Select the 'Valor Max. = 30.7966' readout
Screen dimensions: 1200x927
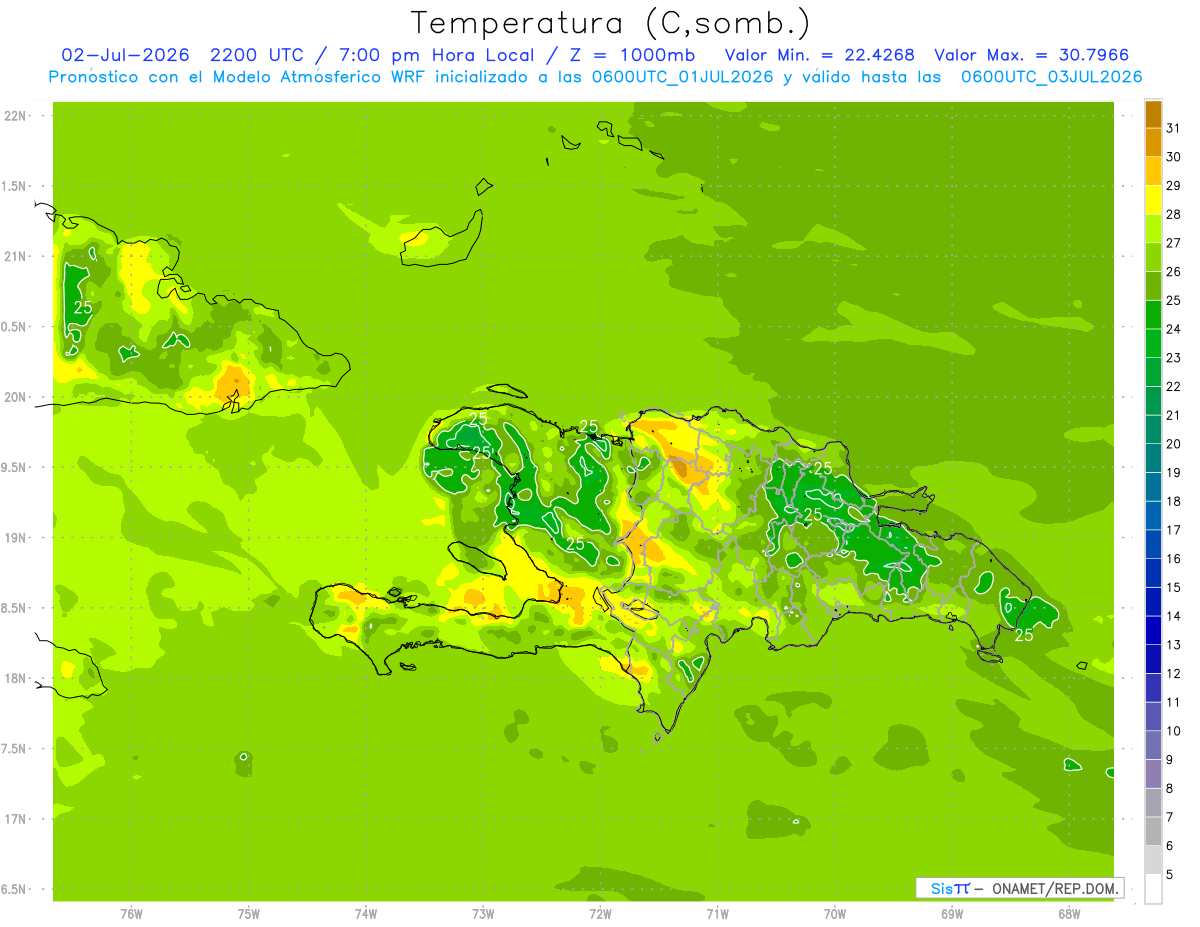[x=1032, y=55]
